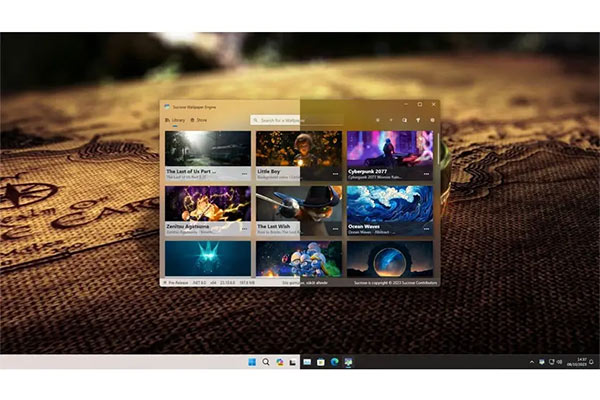Screen dimensions: 600x400
Task: Show hidden system tray icons
Action: (531, 361)
